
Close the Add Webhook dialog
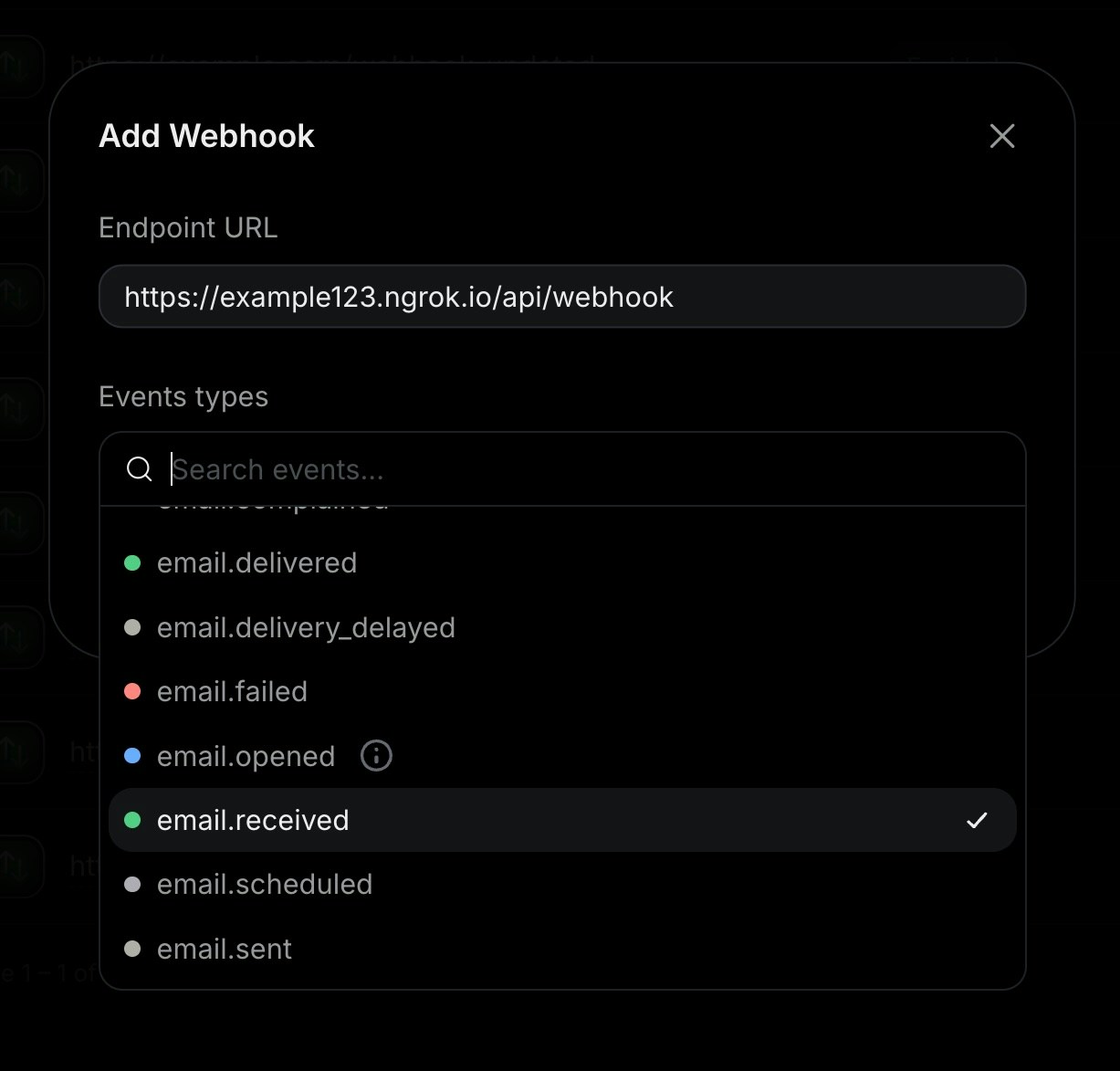click(x=1001, y=135)
